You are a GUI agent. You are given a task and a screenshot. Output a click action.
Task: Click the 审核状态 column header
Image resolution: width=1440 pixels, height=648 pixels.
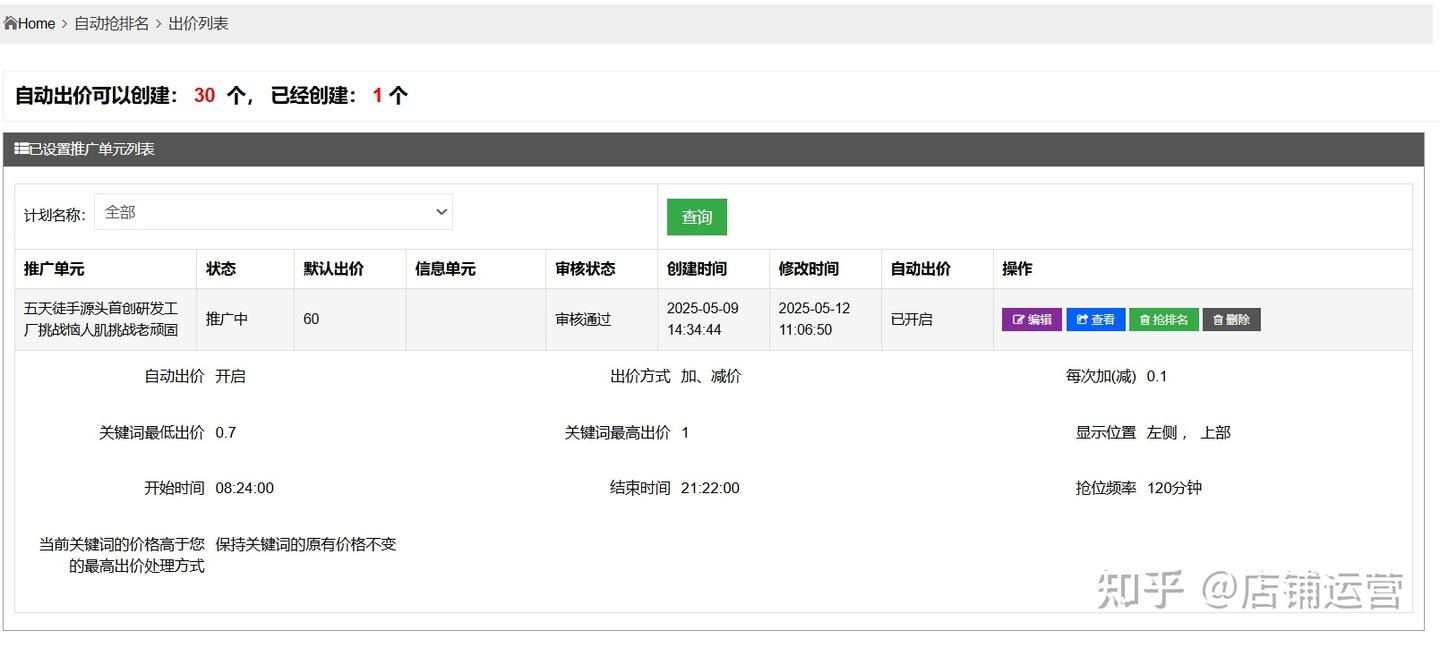(585, 269)
